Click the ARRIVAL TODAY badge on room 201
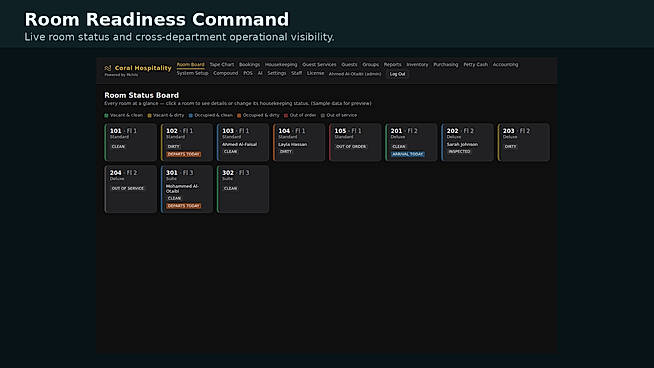Viewport: 654px width, 368px height. tap(407, 154)
